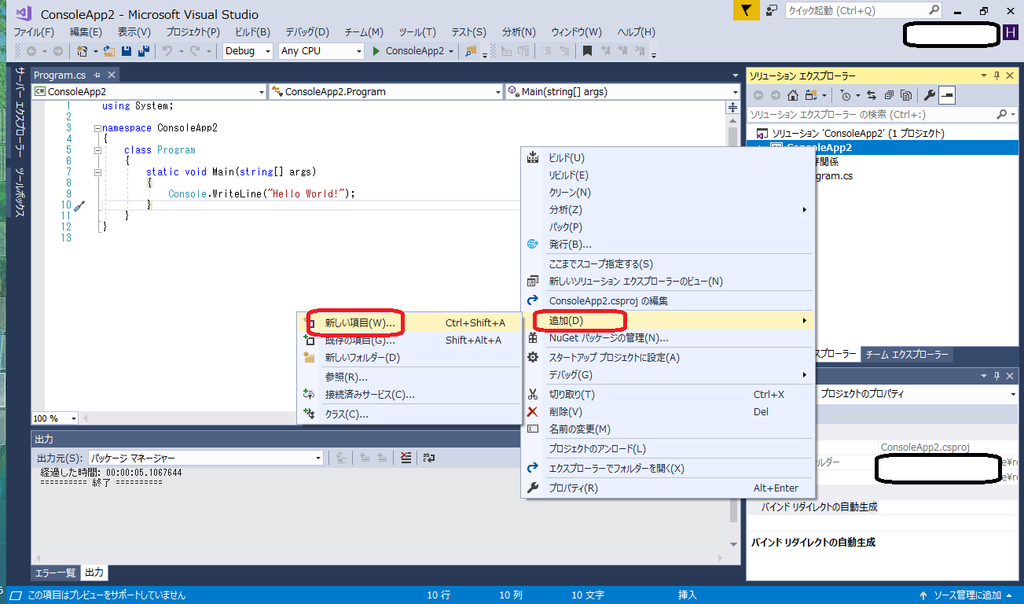Click Sync with Active Document arrows icon

(x=871, y=95)
